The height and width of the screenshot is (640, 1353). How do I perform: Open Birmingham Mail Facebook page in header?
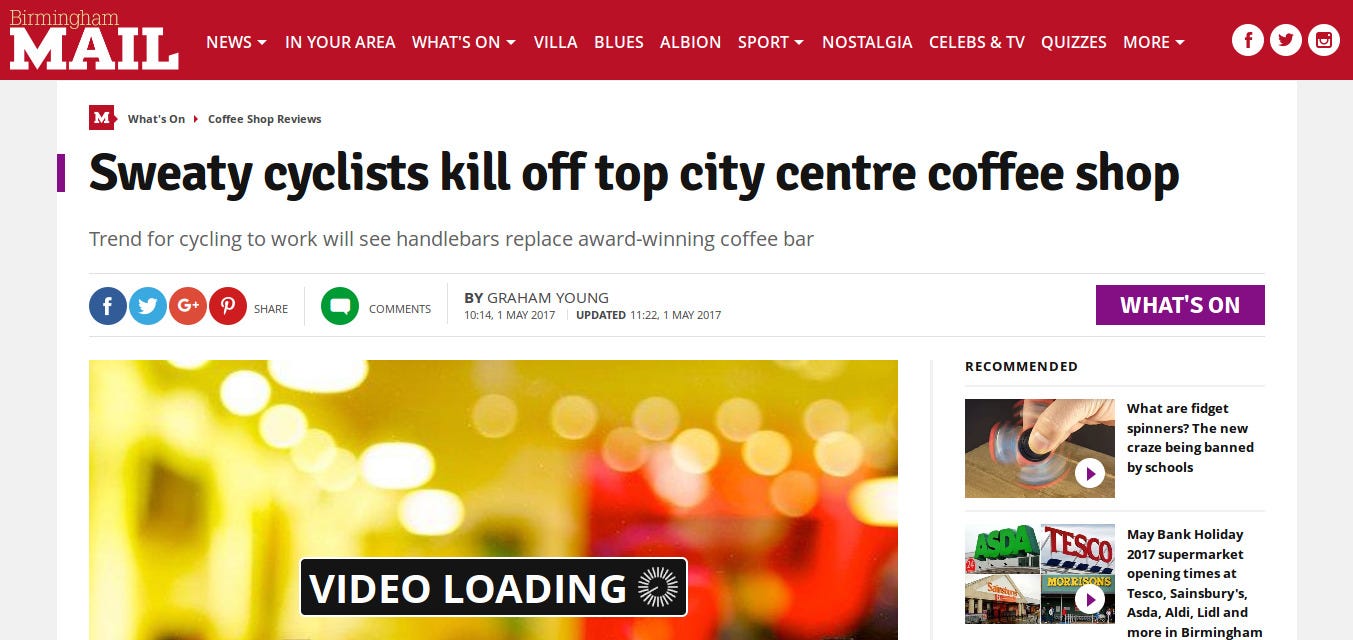(x=1248, y=41)
